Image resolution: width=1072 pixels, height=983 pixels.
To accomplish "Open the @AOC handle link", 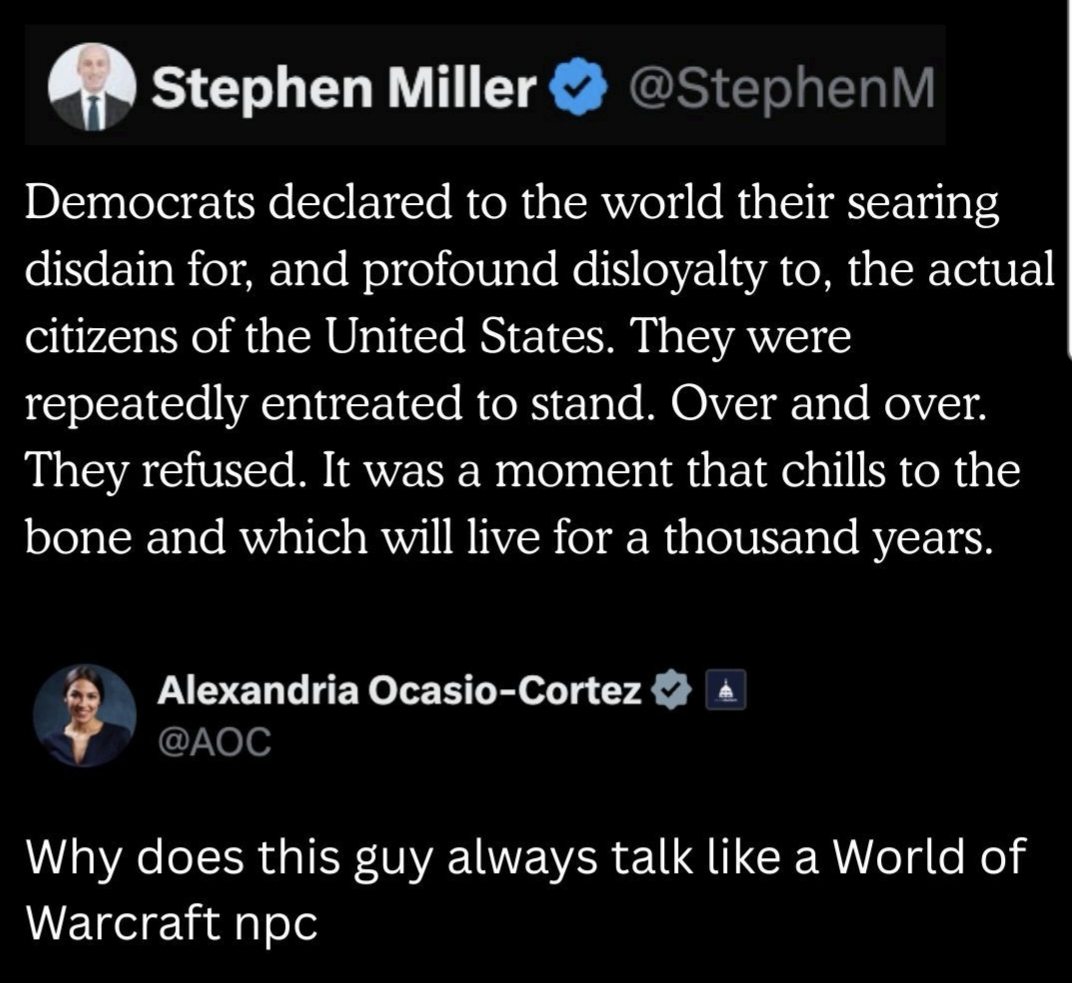I will (213, 741).
